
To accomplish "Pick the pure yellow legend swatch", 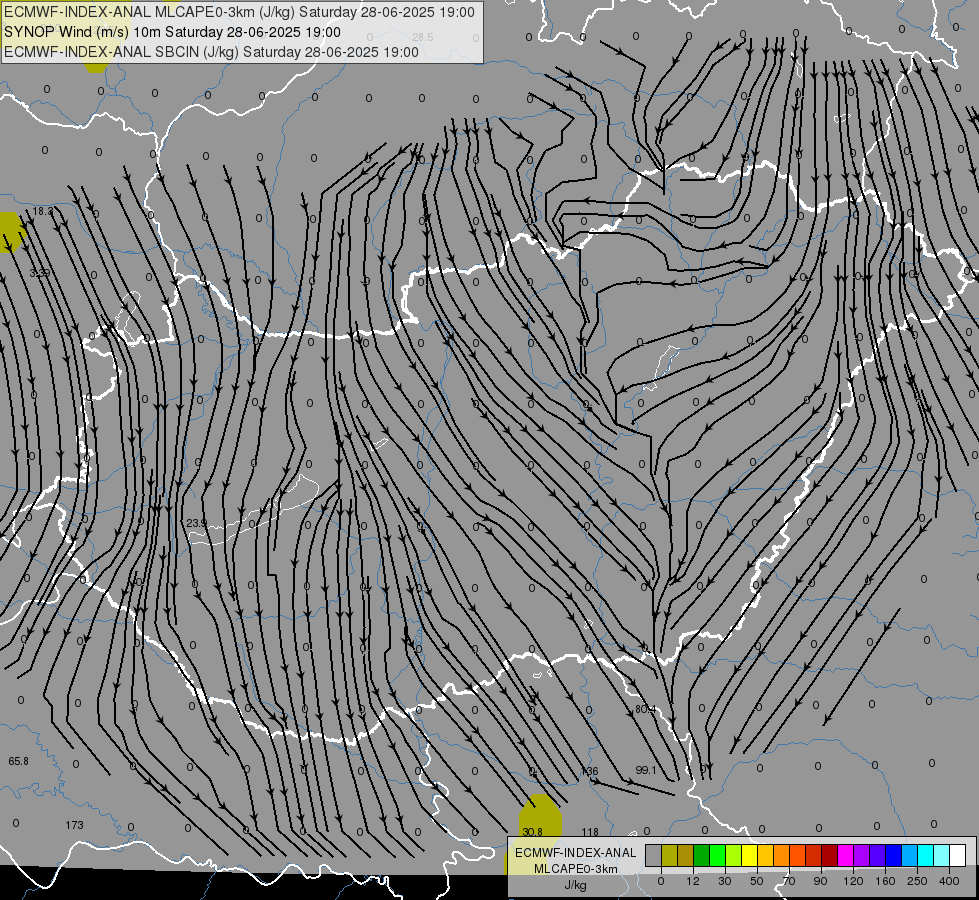I will (749, 855).
